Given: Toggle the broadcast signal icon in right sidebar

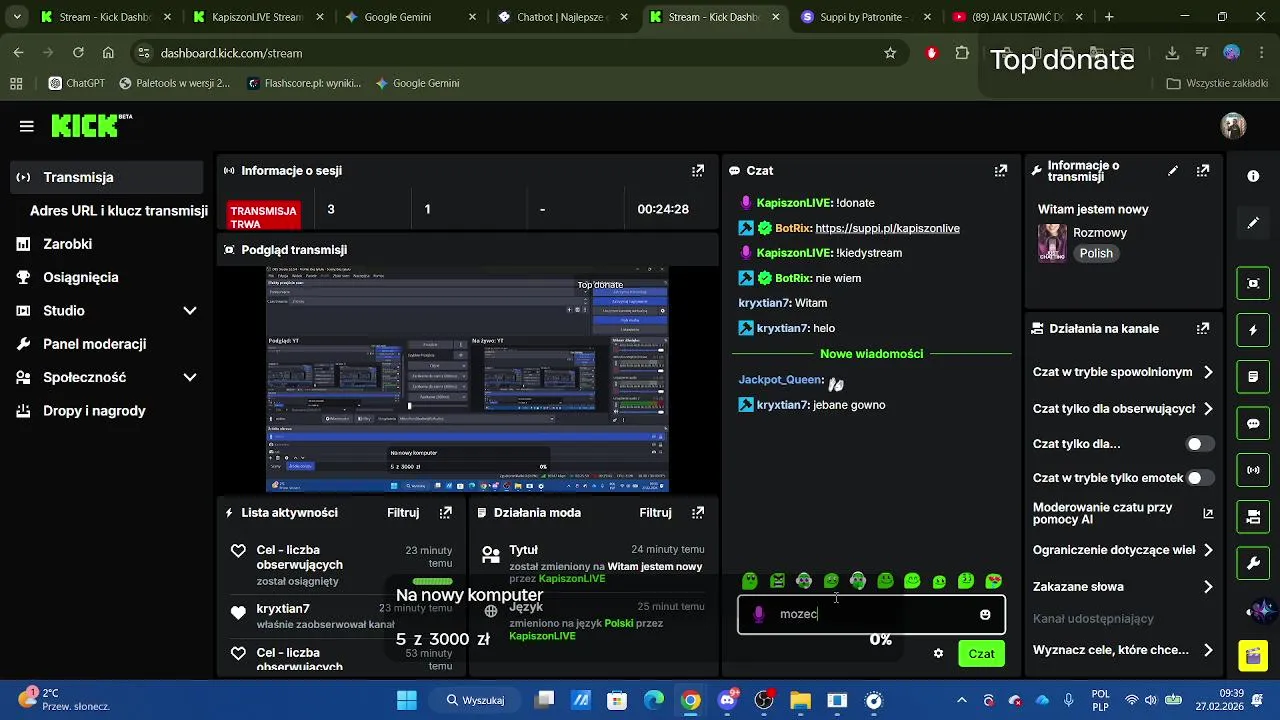Looking at the screenshot, I should [x=1253, y=470].
